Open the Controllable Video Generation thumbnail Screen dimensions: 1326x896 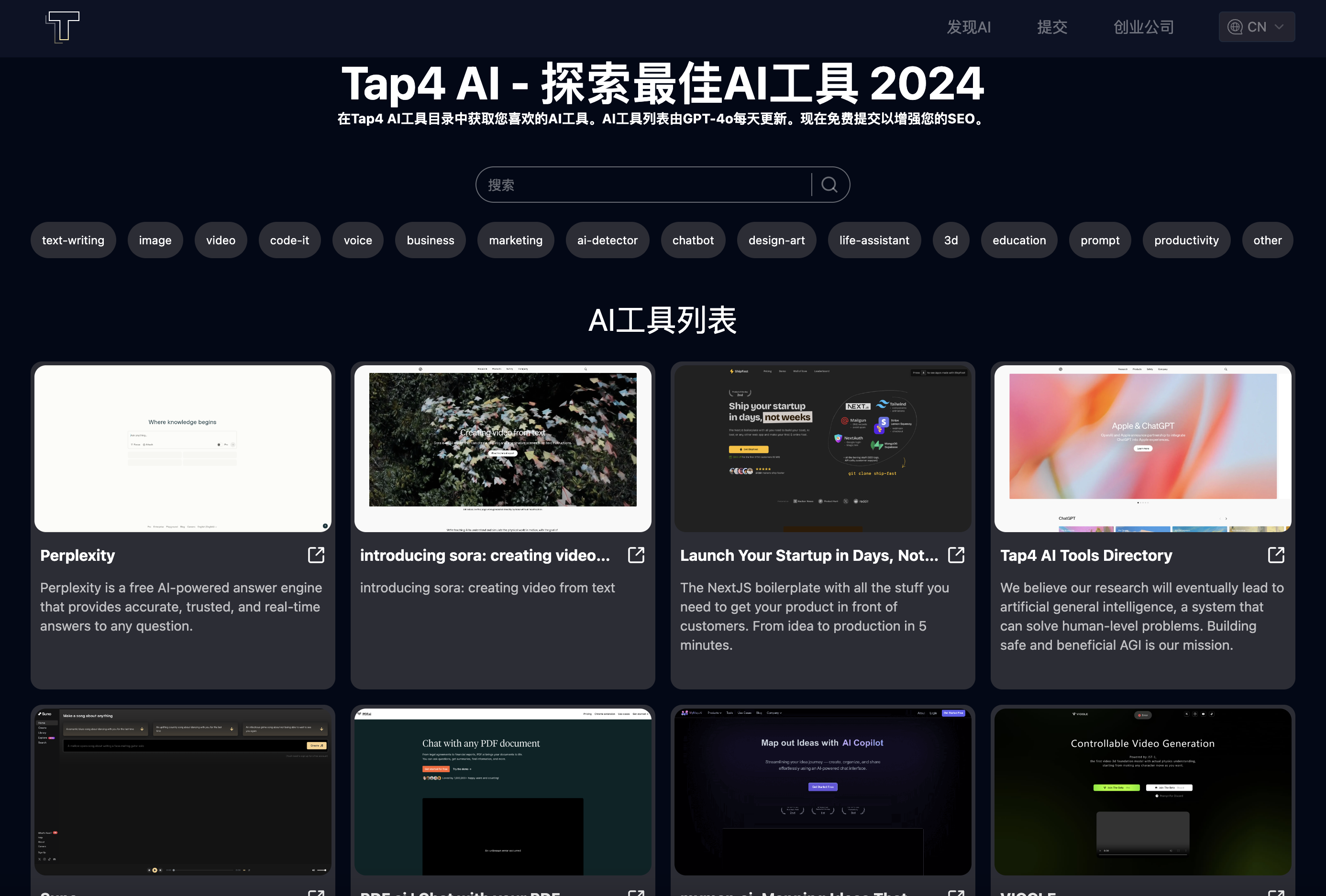1142,792
